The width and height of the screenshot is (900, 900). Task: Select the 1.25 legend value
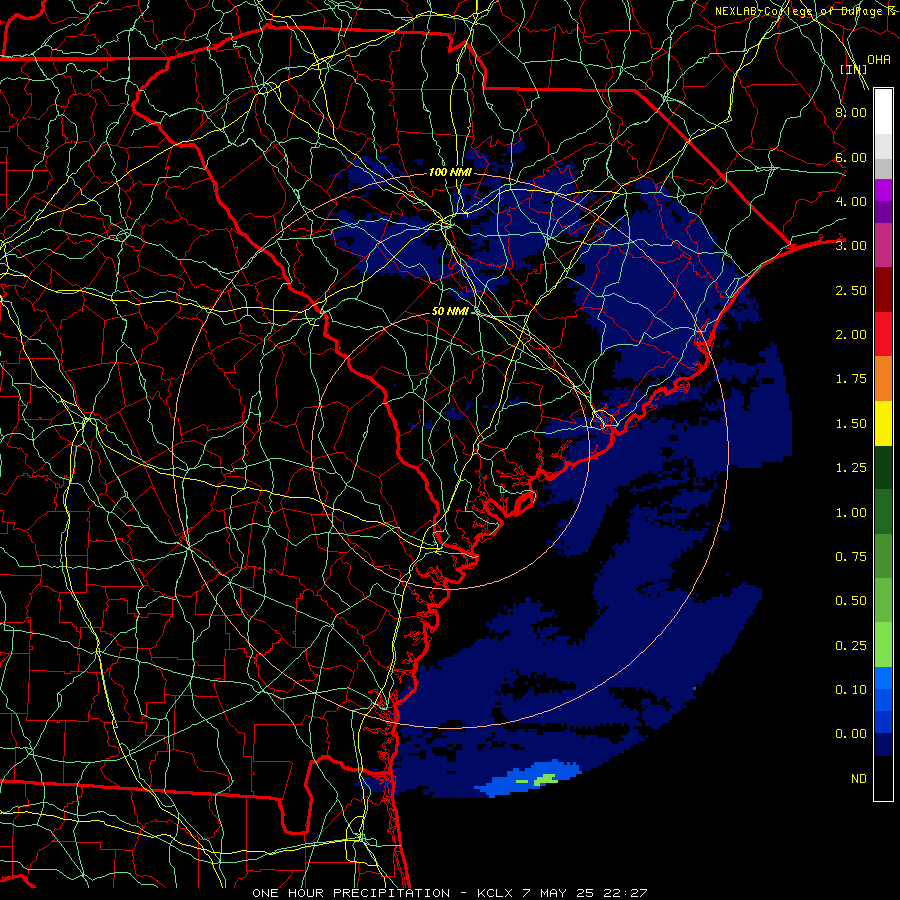851,468
